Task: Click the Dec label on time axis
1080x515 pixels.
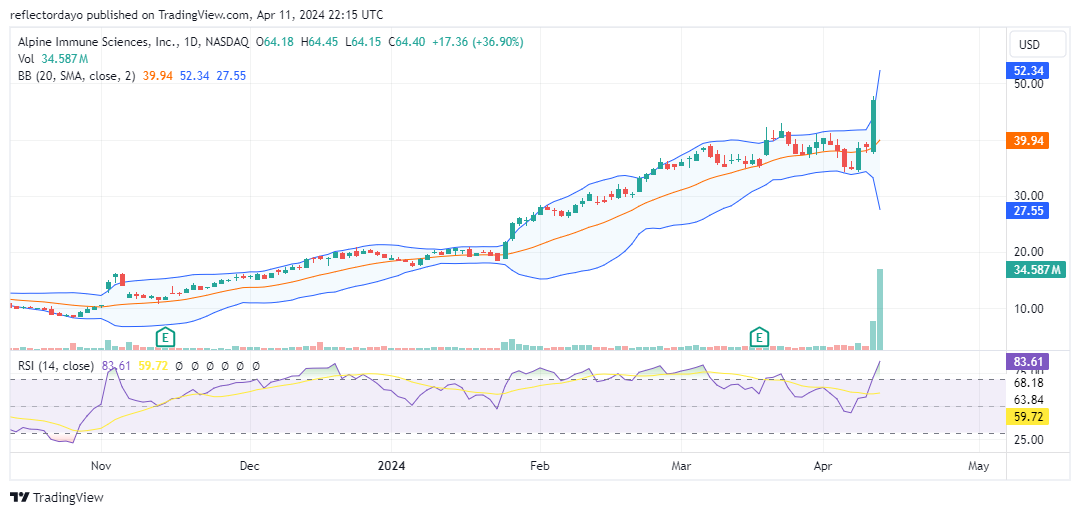Action: (249, 466)
